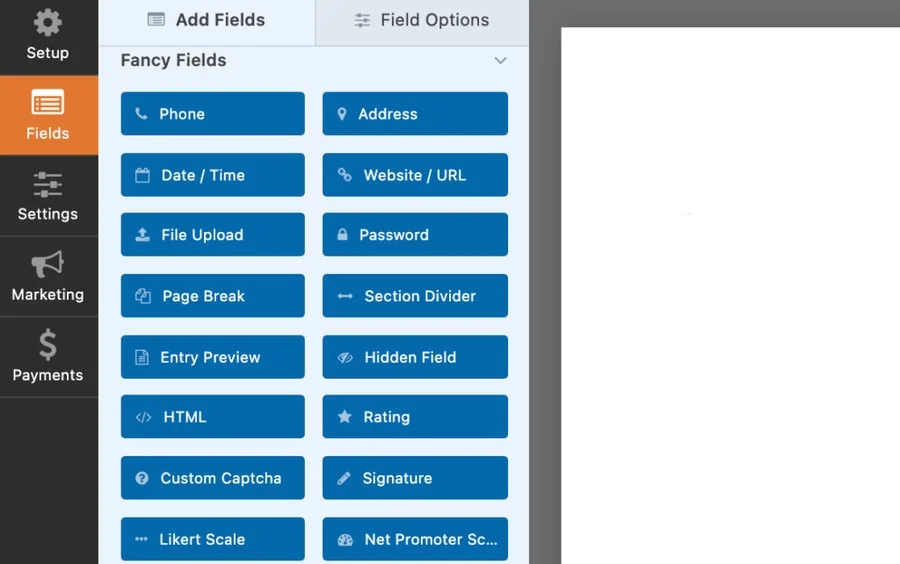Add a File Upload field
This screenshot has width=900, height=564.
(212, 235)
